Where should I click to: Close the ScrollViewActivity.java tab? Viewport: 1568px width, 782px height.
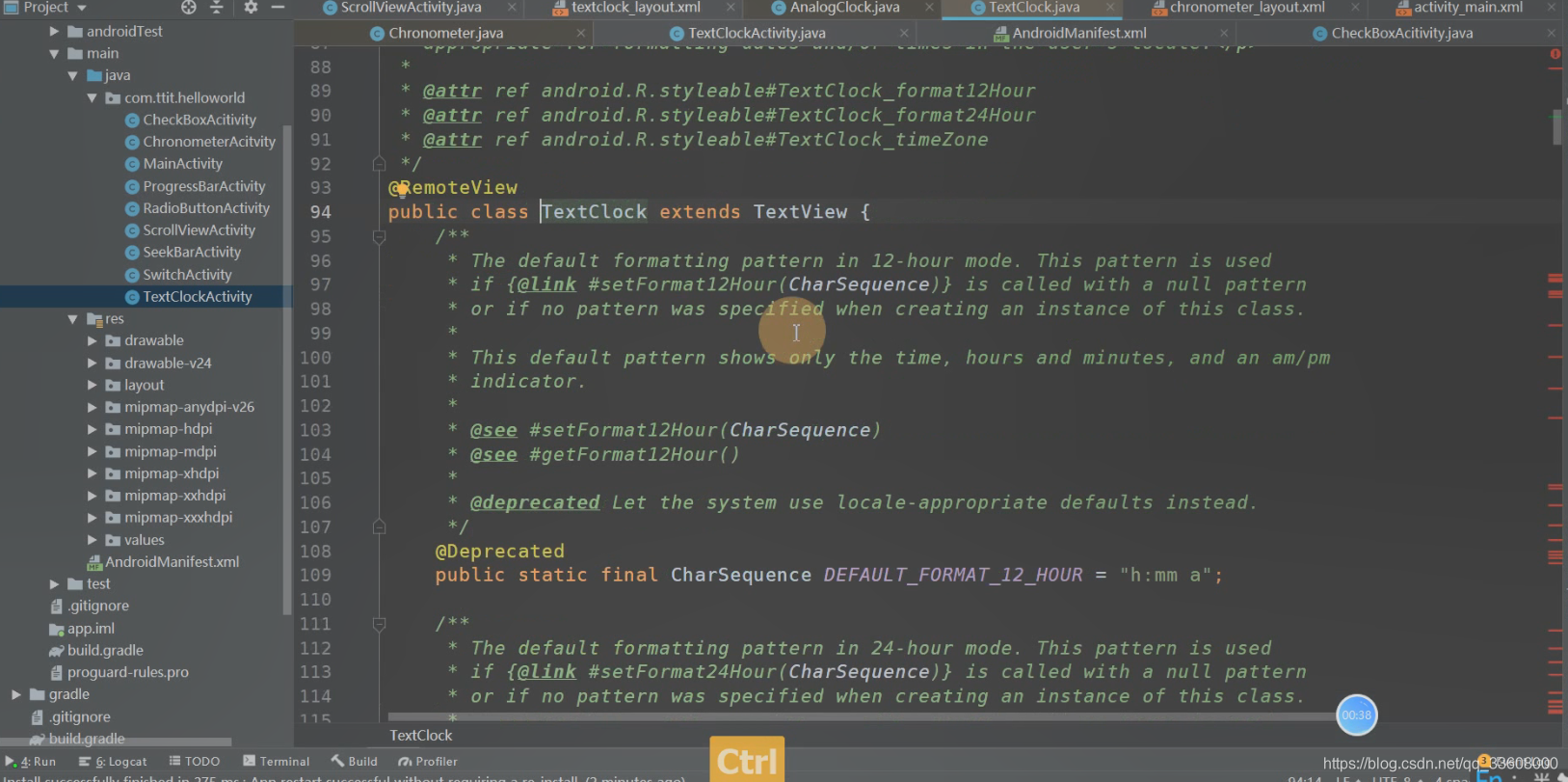[512, 8]
